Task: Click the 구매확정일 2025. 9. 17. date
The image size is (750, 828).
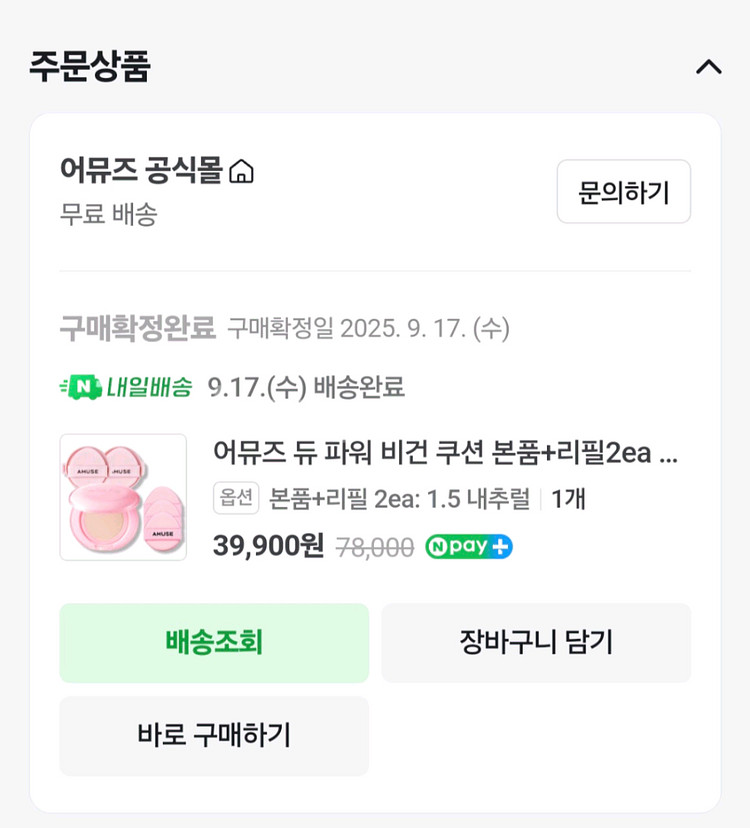Action: point(368,327)
